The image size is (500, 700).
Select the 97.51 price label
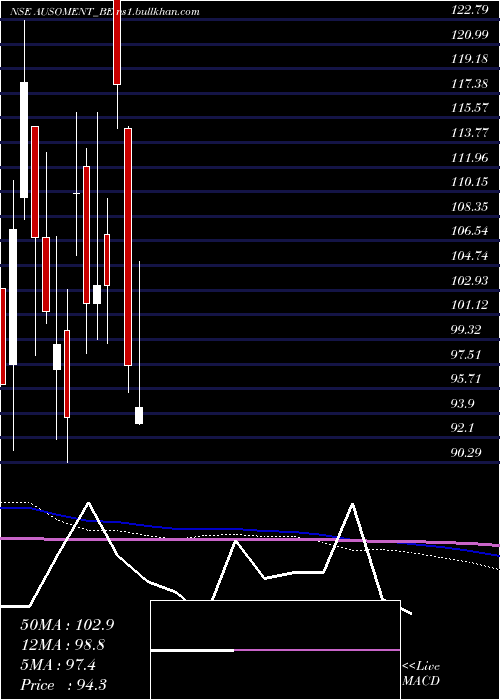[466, 354]
